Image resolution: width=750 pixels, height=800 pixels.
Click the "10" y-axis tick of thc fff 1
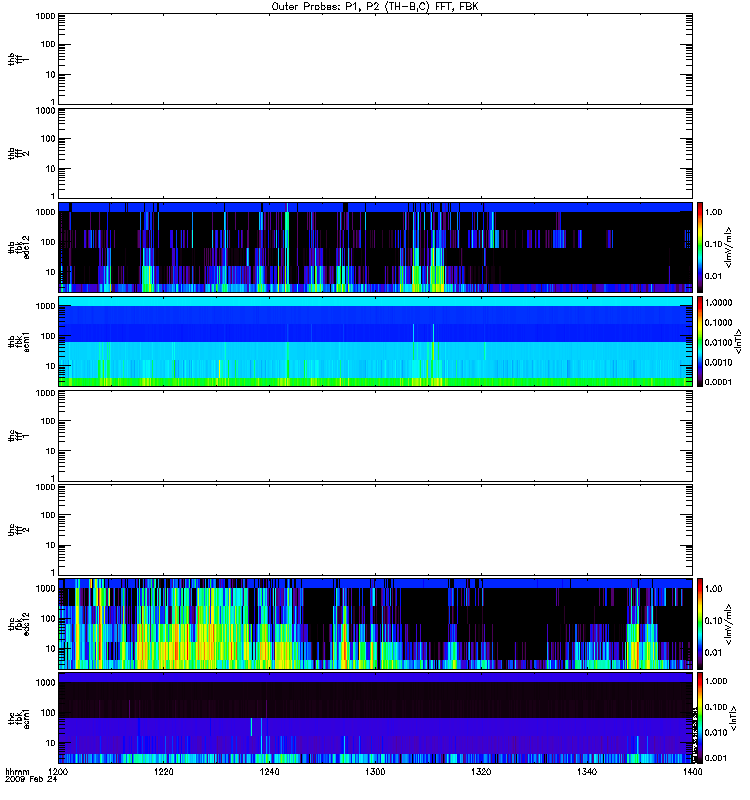tap(51, 451)
